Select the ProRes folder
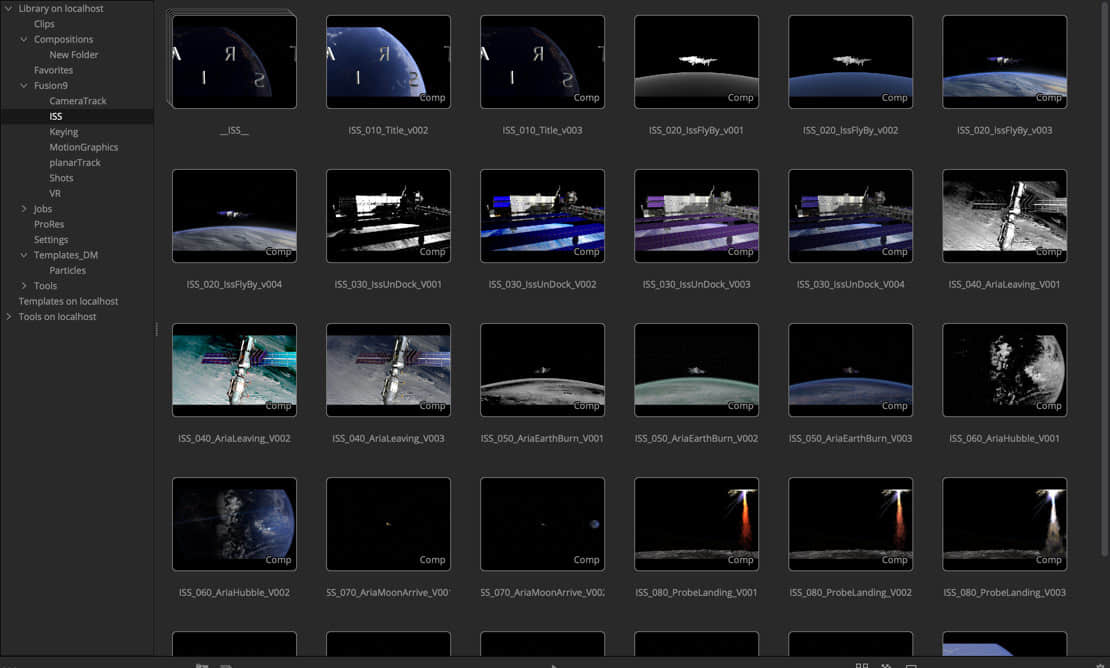Screen dimensions: 1110x668 pyautogui.click(x=49, y=224)
